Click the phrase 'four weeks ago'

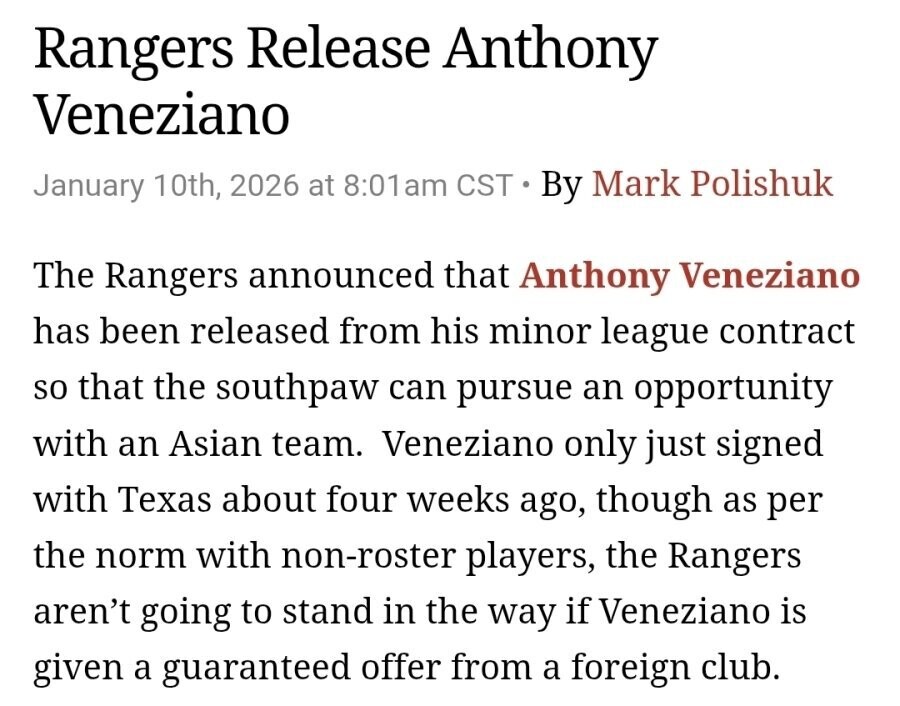tap(456, 500)
